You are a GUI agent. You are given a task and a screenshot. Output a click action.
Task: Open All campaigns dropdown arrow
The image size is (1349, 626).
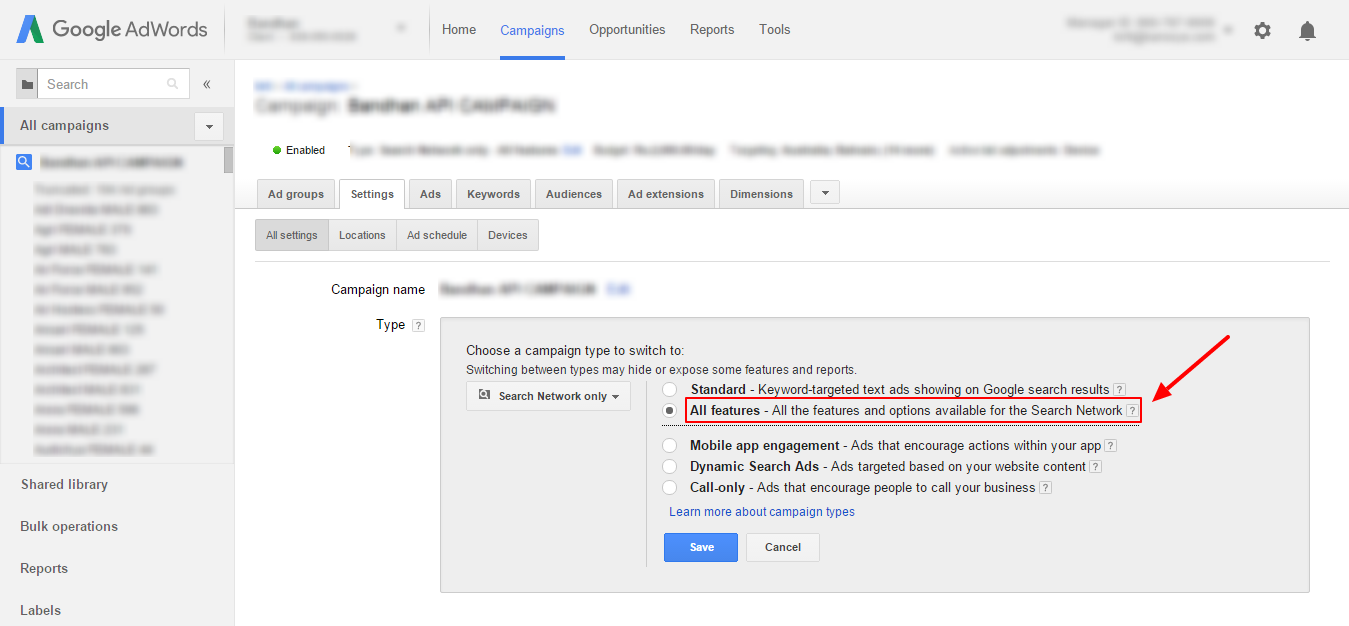coord(209,126)
